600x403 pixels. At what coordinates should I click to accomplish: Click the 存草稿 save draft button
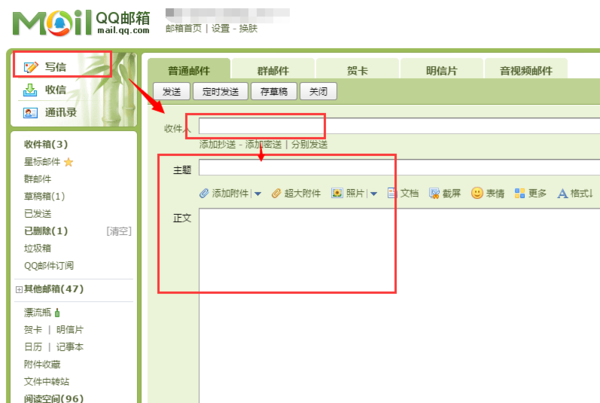point(274,91)
